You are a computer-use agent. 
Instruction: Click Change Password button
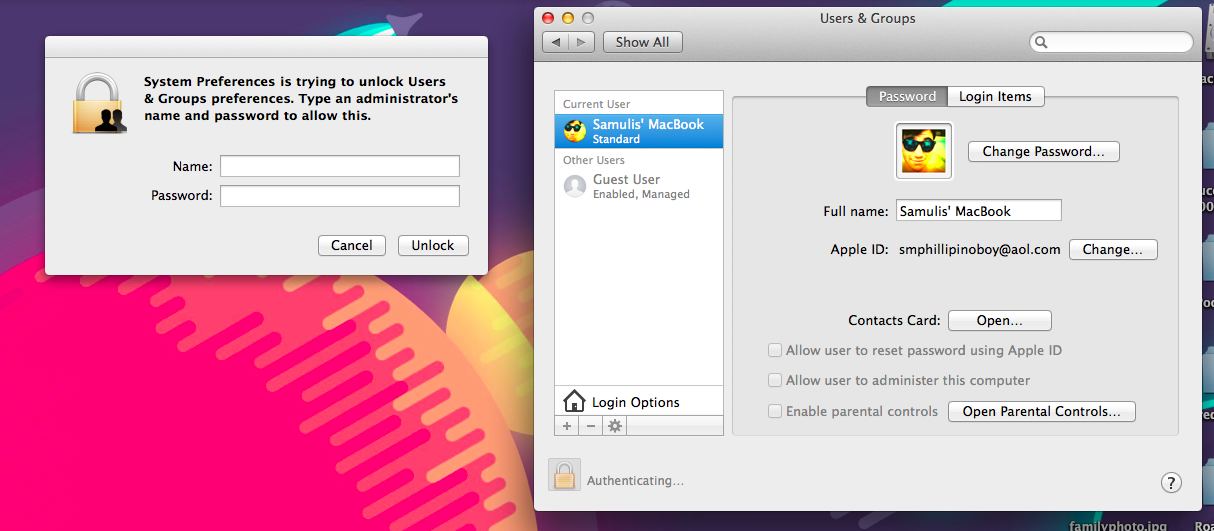pos(1044,152)
